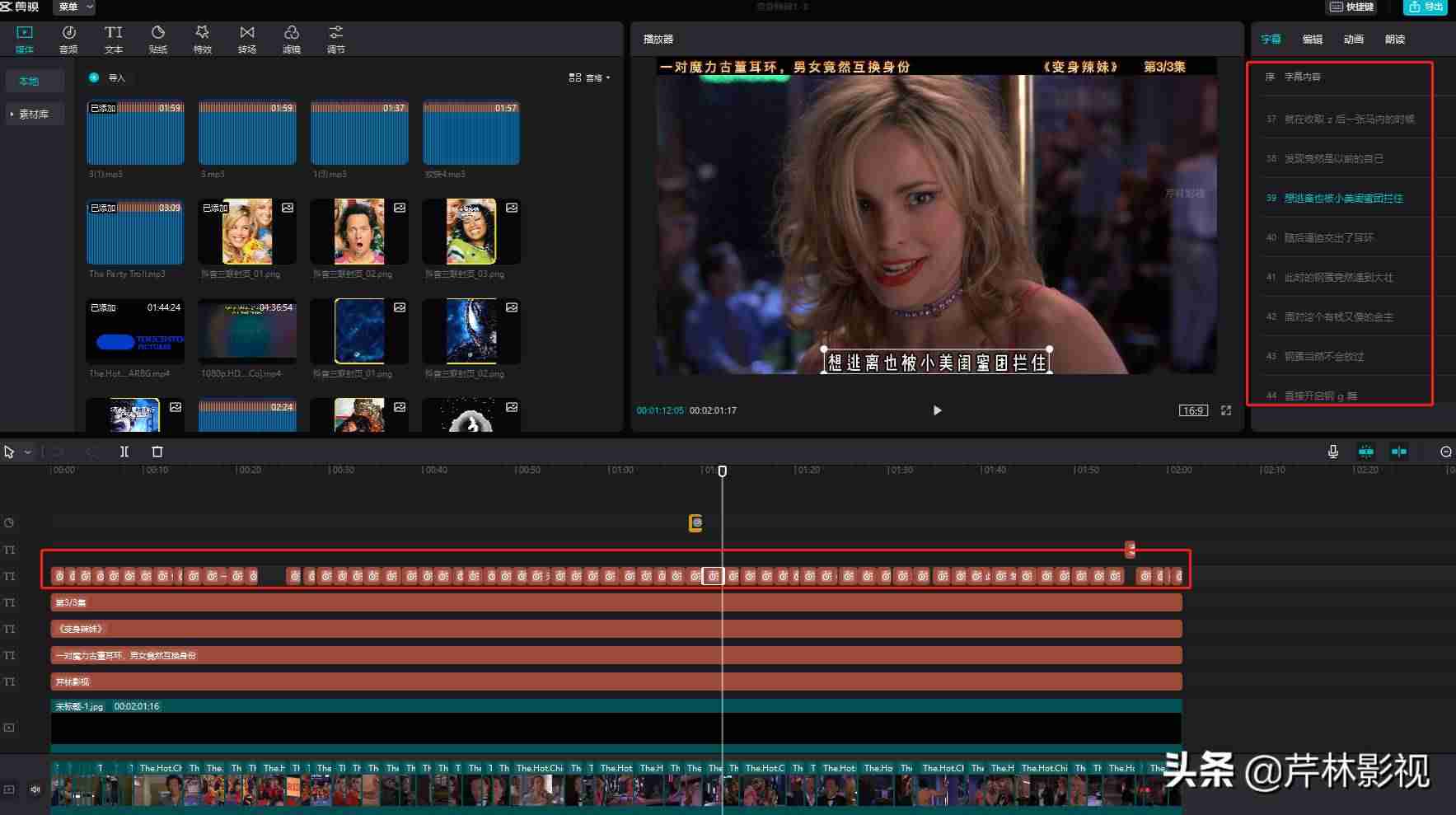
Task: Click the microphone record voiceover icon
Action: tap(1333, 452)
